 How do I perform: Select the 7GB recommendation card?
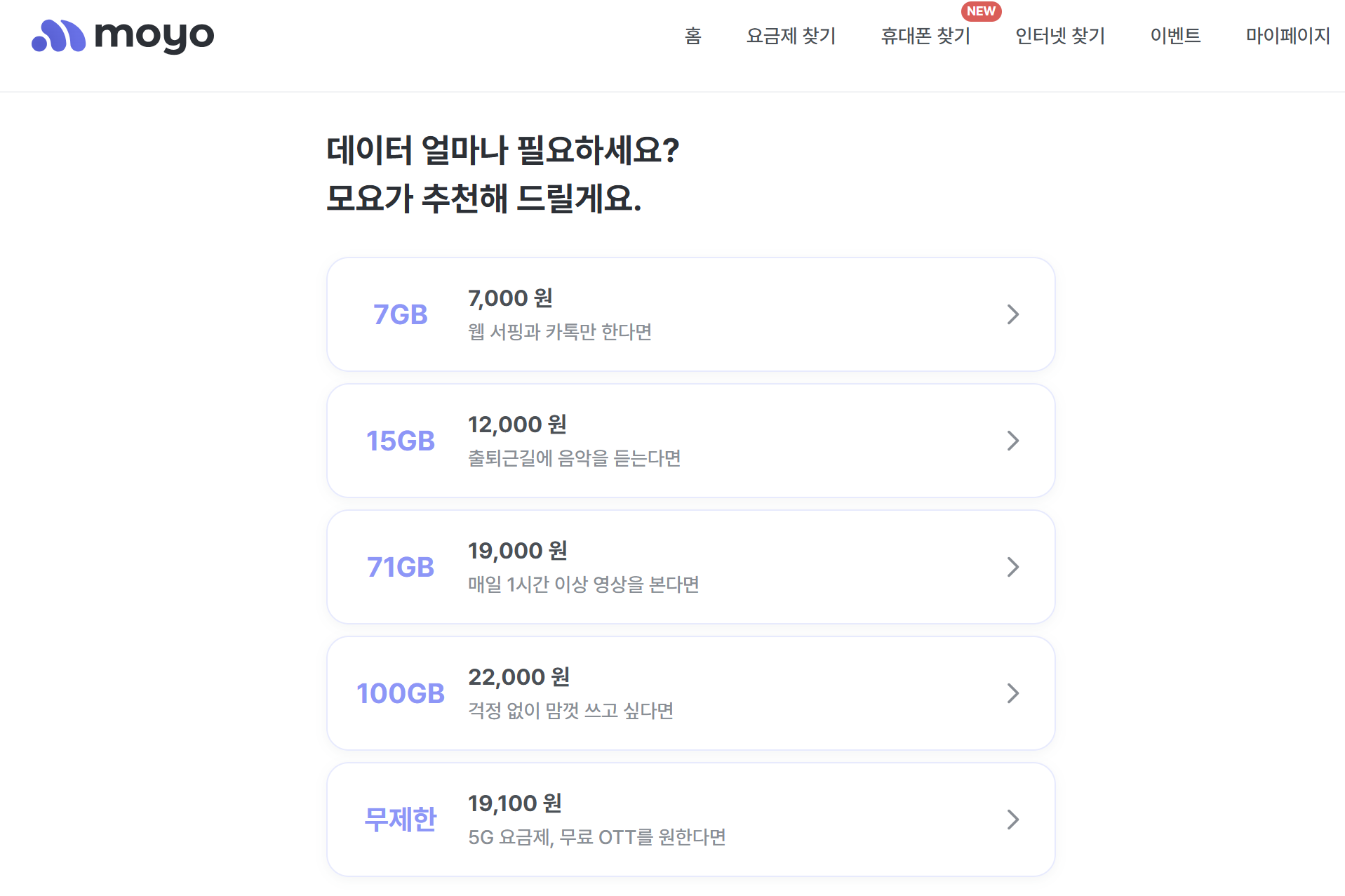coord(690,314)
